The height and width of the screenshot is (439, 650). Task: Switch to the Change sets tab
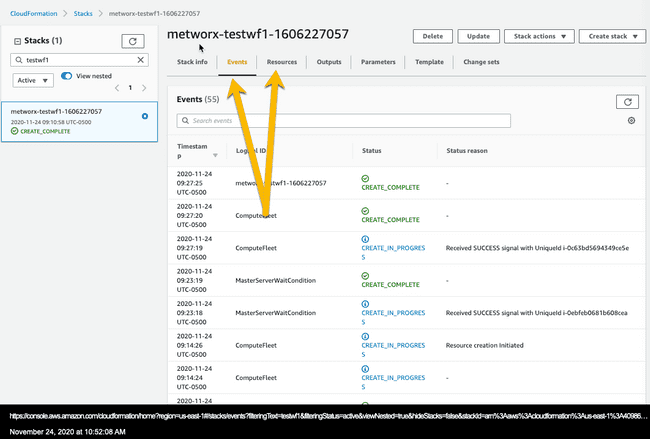pyautogui.click(x=481, y=62)
